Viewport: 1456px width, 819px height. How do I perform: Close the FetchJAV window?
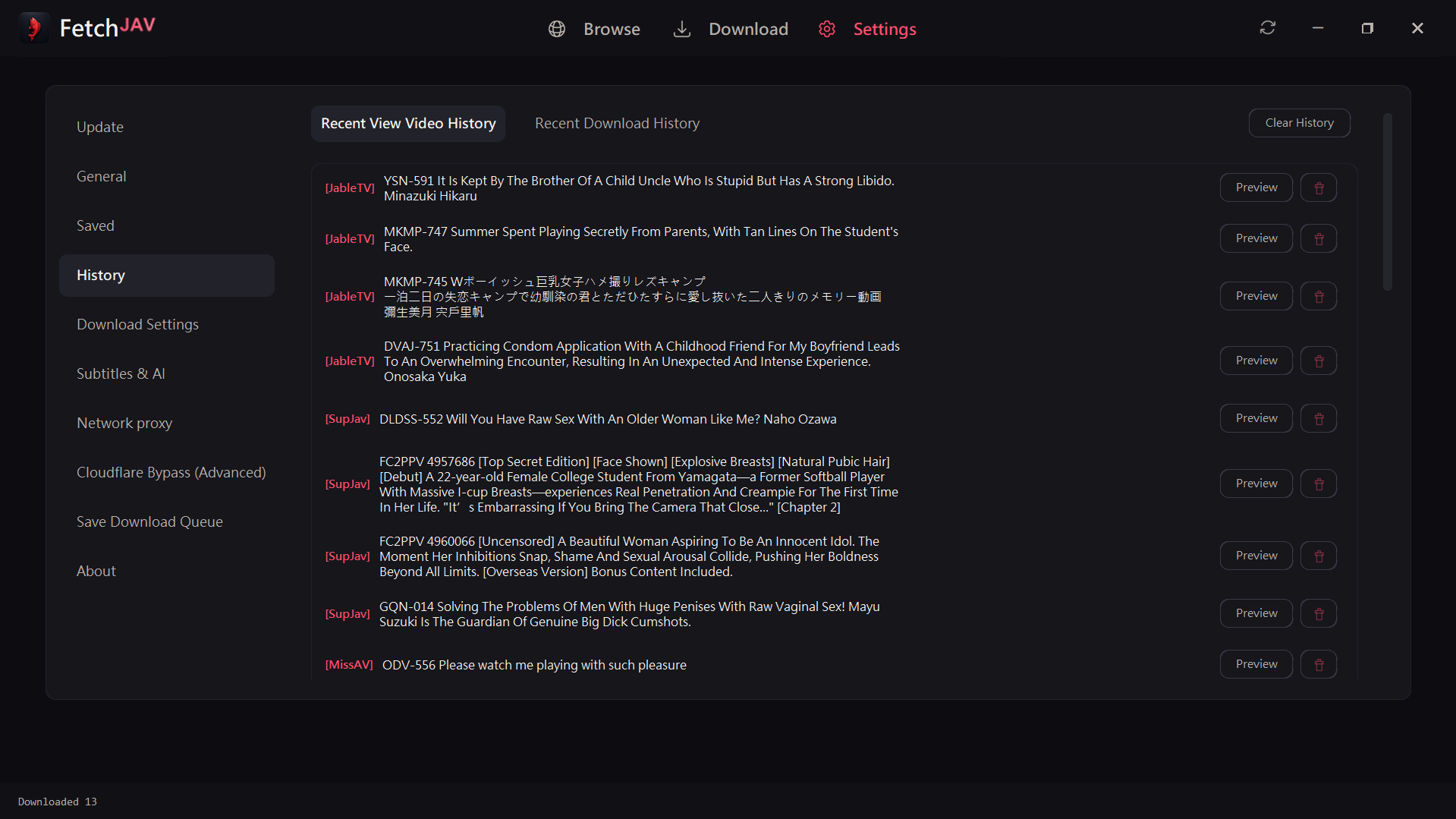pos(1417,28)
